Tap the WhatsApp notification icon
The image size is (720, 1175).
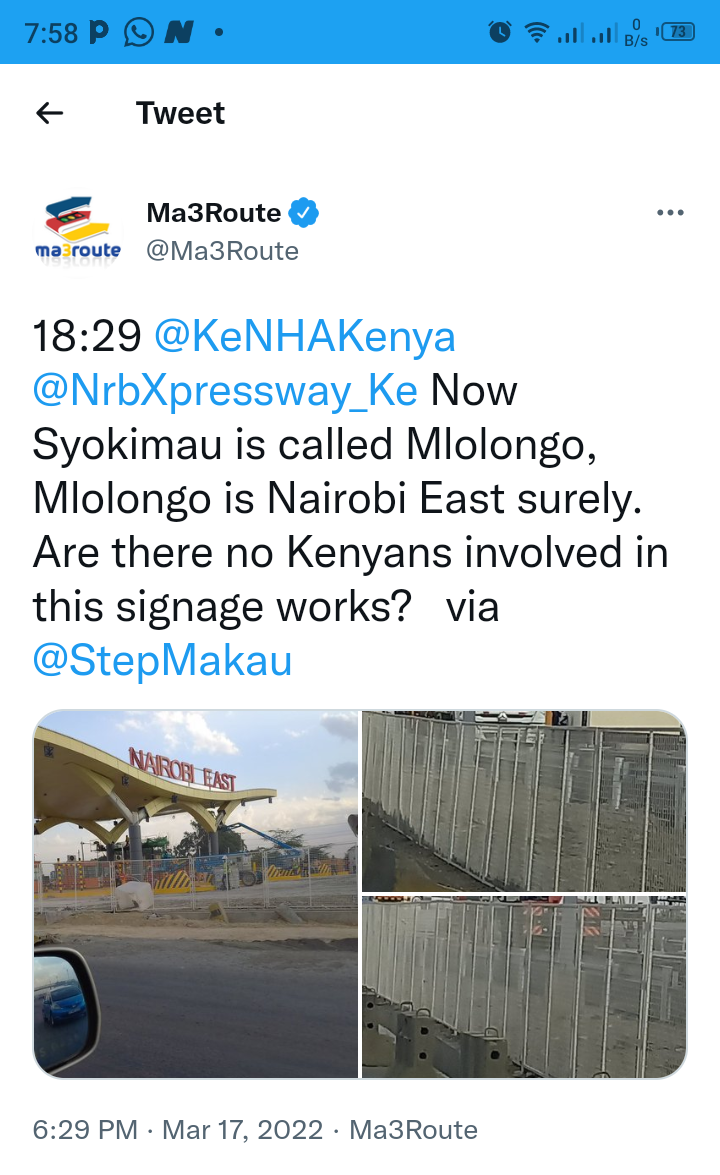(x=139, y=32)
